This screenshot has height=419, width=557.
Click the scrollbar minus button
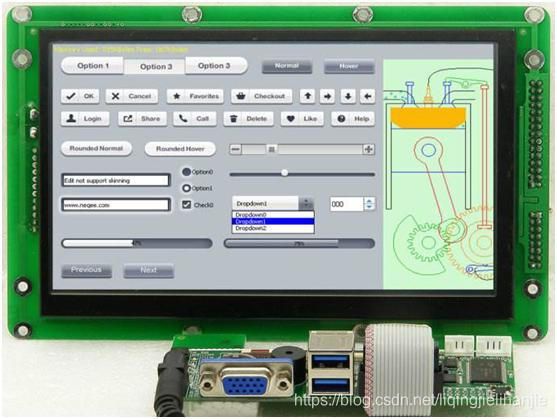pos(235,149)
